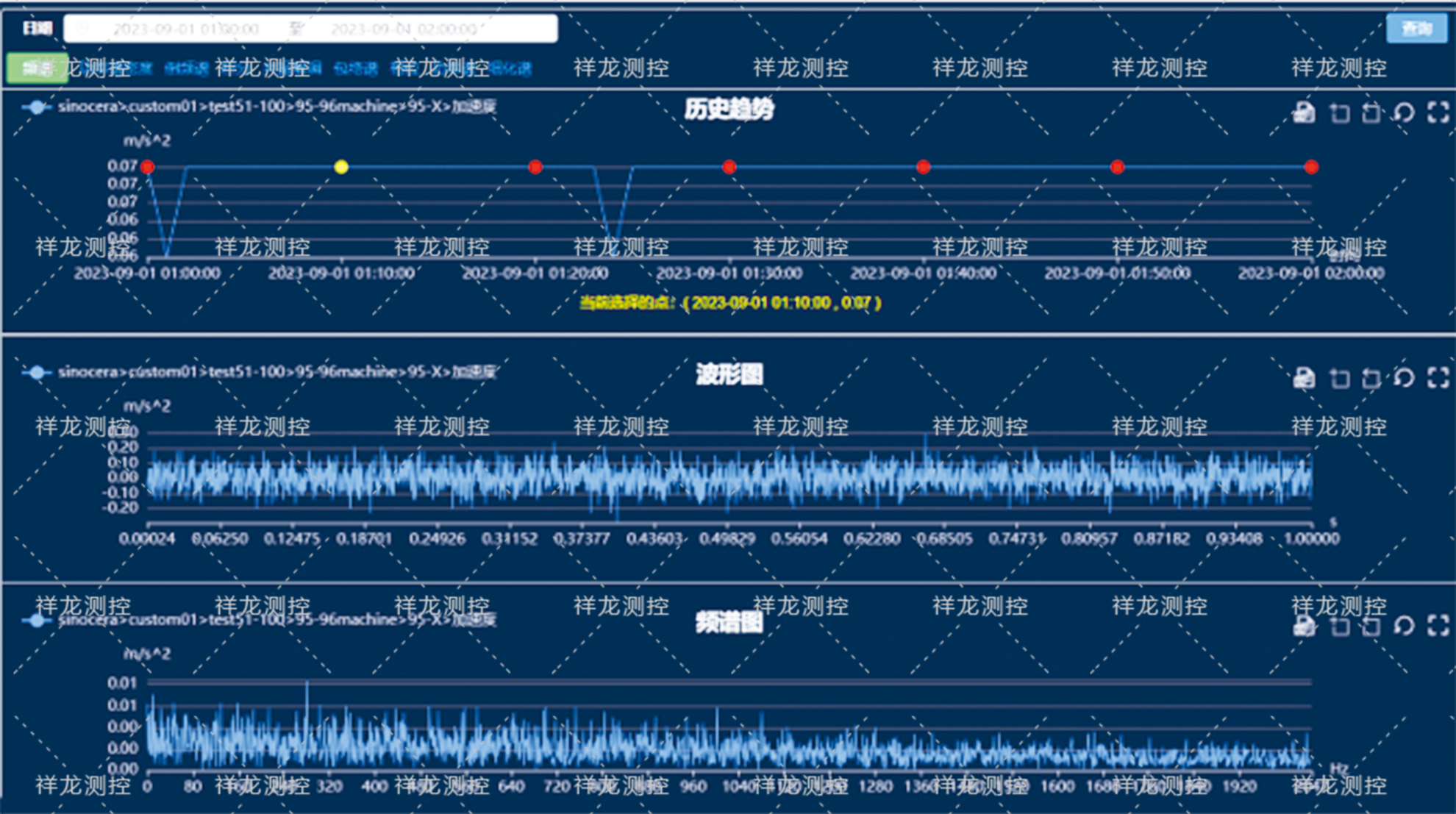
Task: Restore the waveform chart view
Action: click(1404, 377)
